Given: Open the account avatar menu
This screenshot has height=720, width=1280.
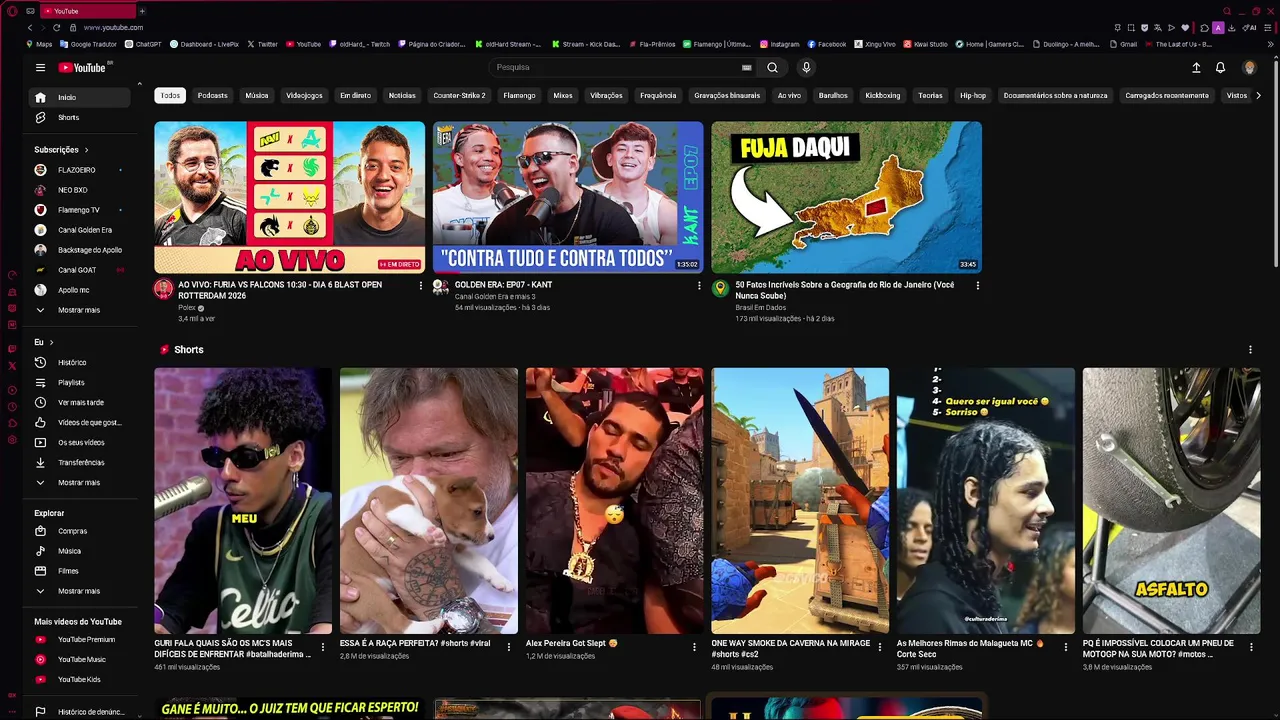Looking at the screenshot, I should coord(1249,67).
